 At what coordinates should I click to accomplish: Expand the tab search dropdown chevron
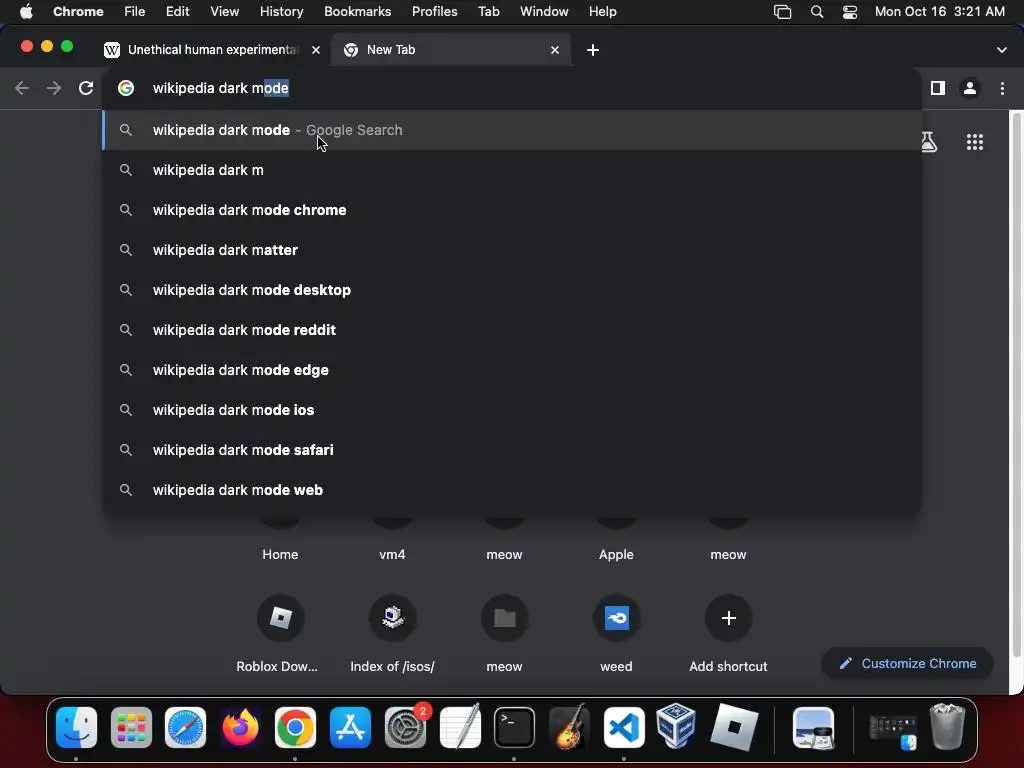tap(1001, 50)
